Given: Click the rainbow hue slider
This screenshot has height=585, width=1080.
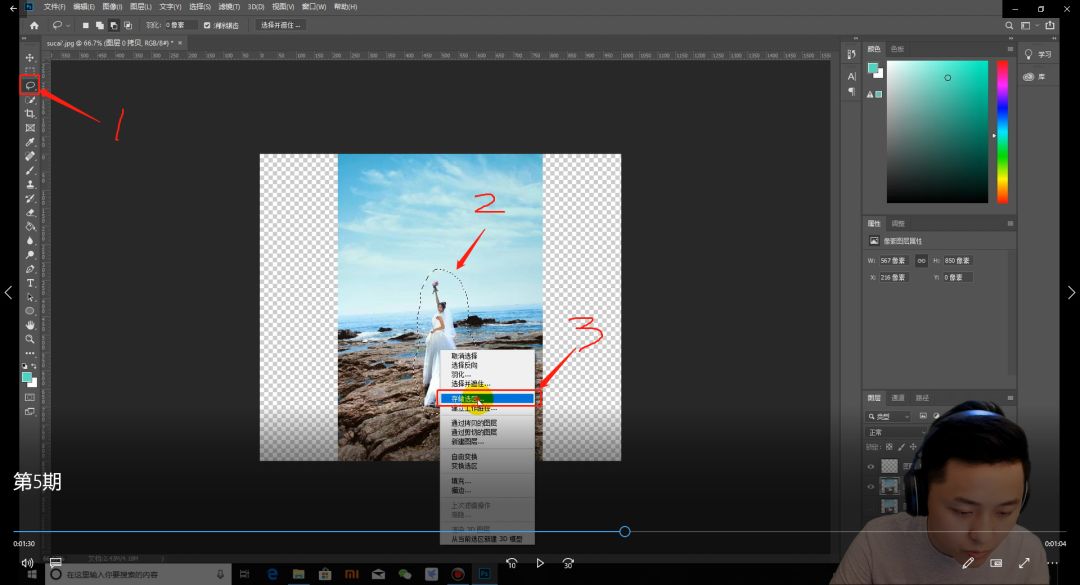Looking at the screenshot, I should point(1002,132).
